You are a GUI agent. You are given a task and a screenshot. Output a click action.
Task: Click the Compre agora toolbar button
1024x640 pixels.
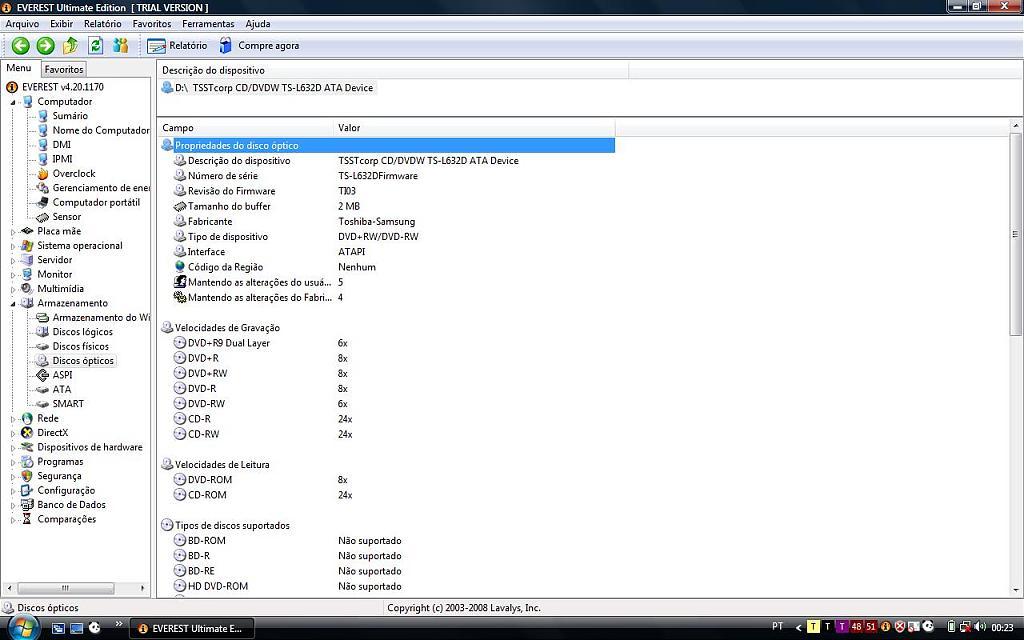(x=259, y=46)
